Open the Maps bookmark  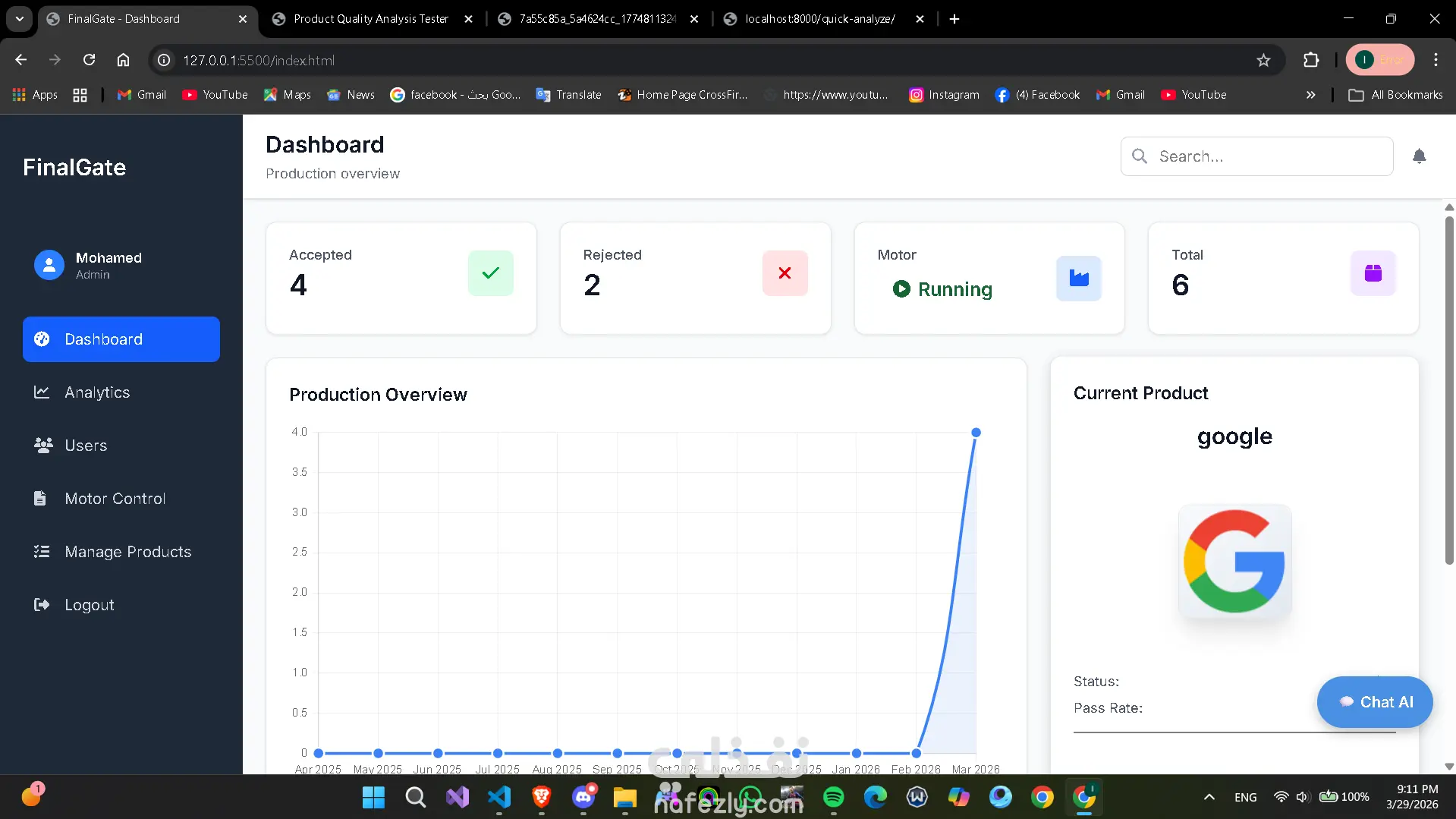tap(288, 95)
